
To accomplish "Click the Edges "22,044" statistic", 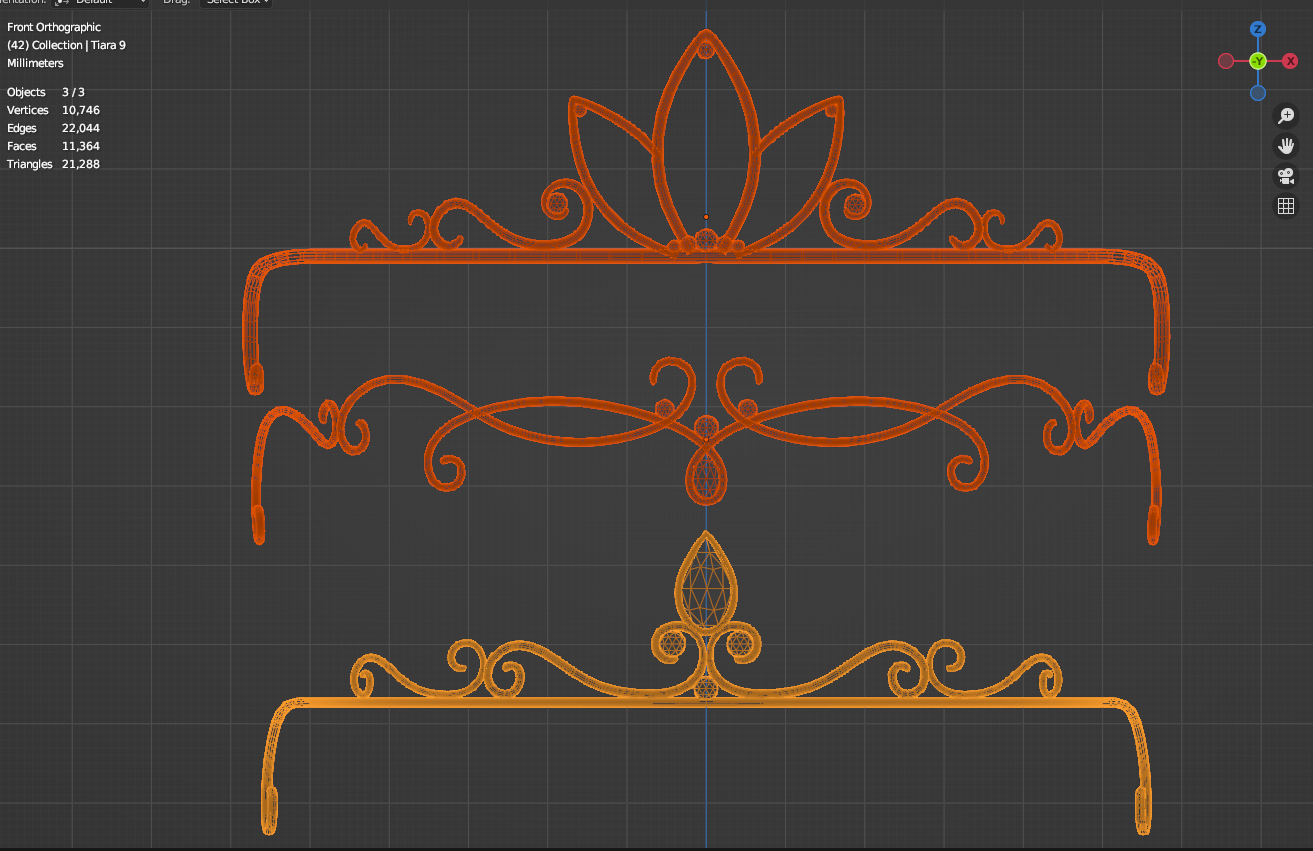I will tap(81, 128).
